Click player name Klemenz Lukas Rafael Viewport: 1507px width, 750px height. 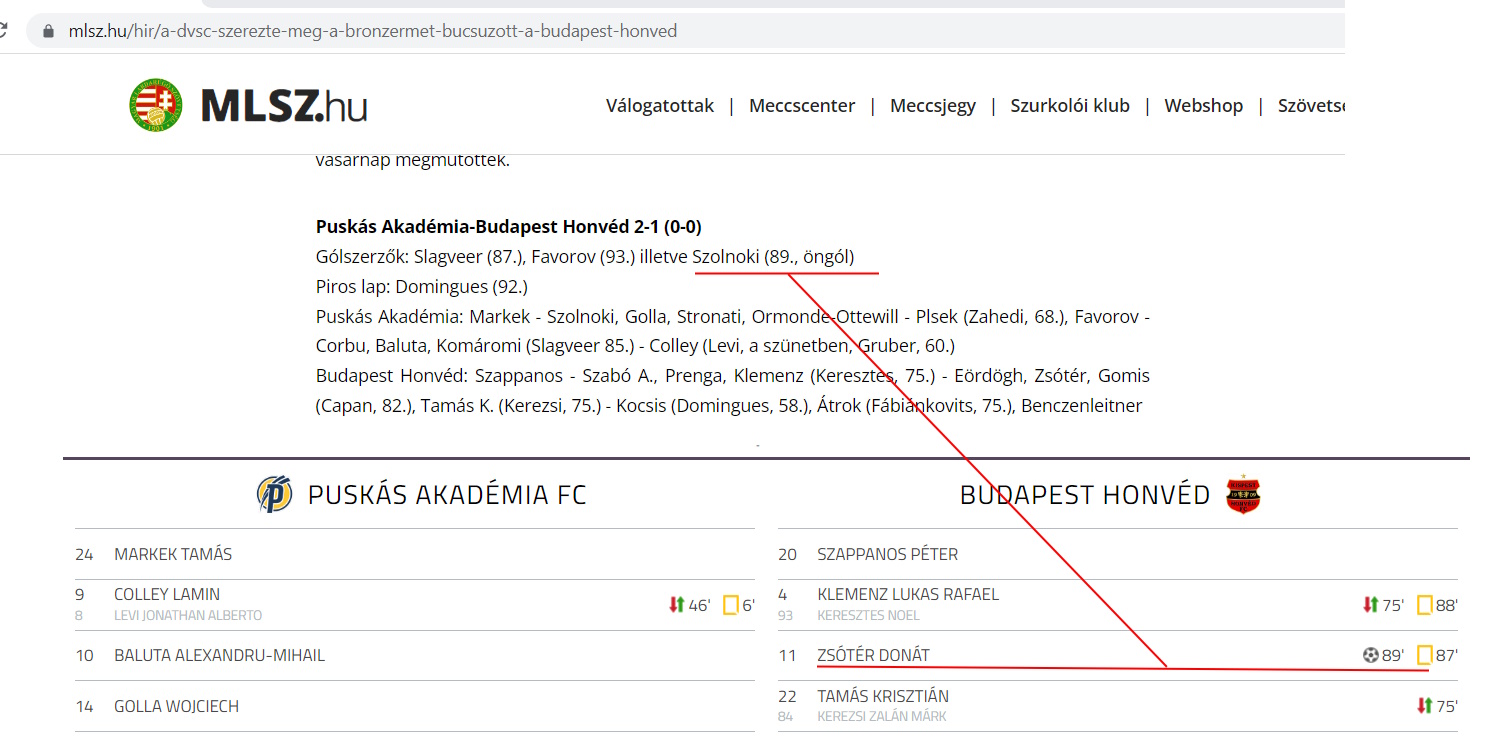(x=908, y=594)
